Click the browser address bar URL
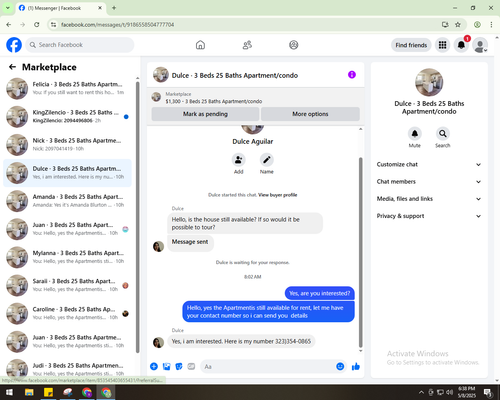This screenshot has width=500, height=400. coord(117,25)
